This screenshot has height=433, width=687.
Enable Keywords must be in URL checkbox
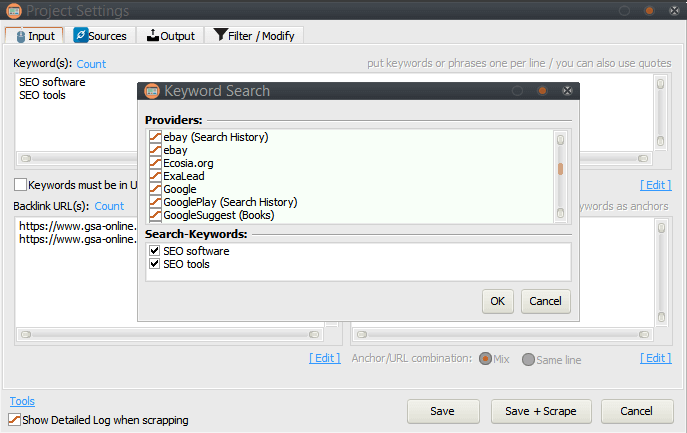tap(20, 185)
